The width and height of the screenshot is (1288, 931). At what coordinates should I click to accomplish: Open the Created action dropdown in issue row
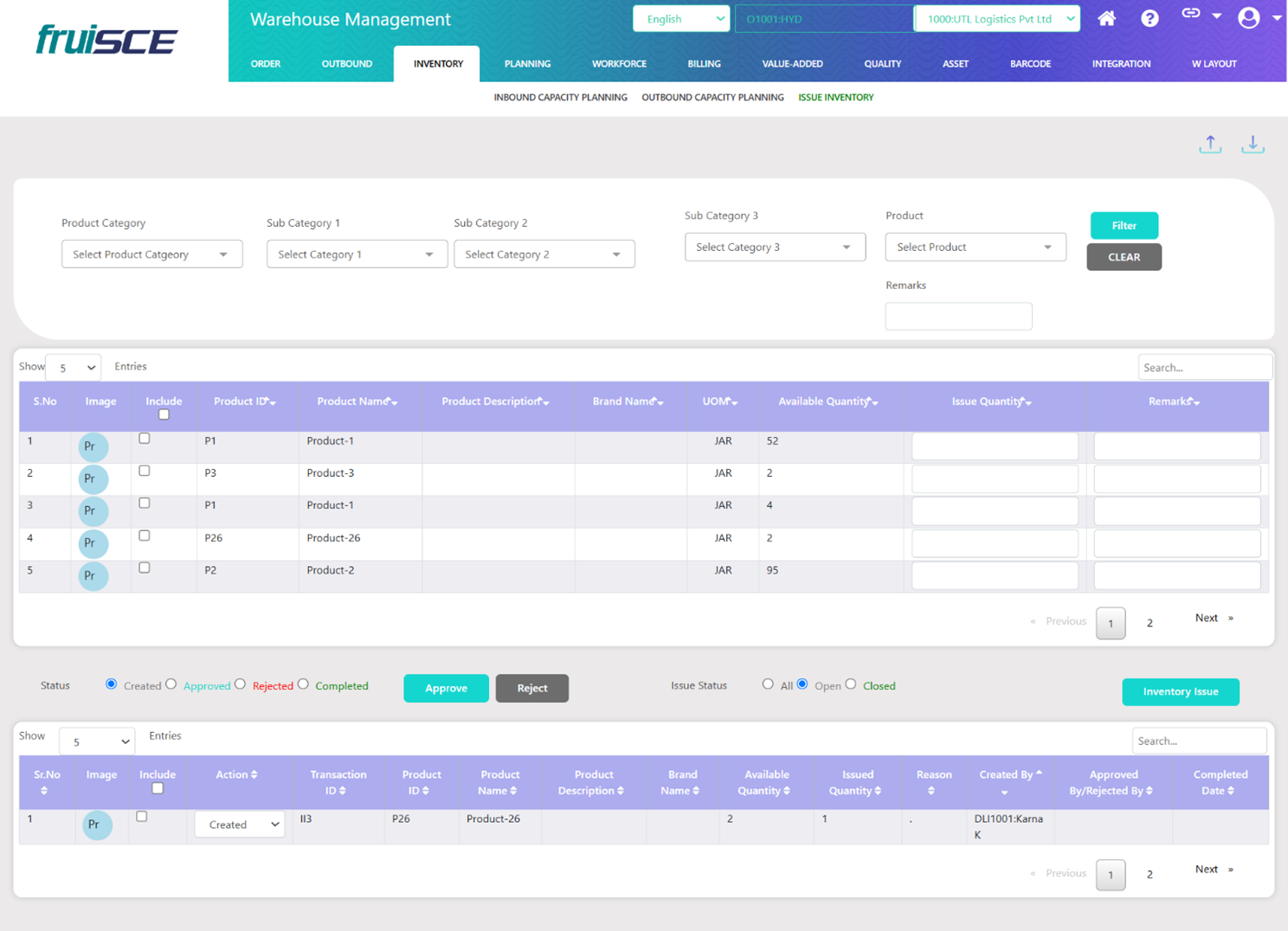[240, 825]
